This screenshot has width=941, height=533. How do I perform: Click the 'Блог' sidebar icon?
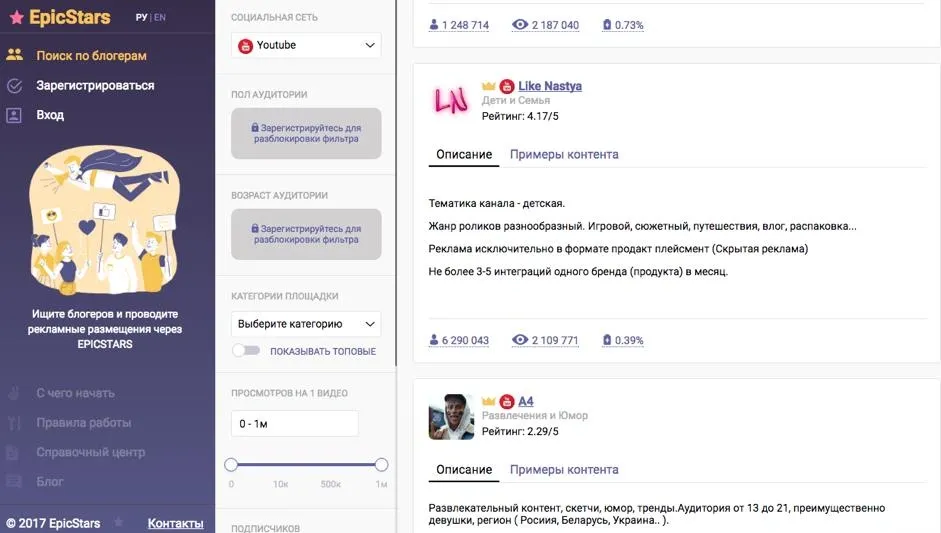point(14,481)
